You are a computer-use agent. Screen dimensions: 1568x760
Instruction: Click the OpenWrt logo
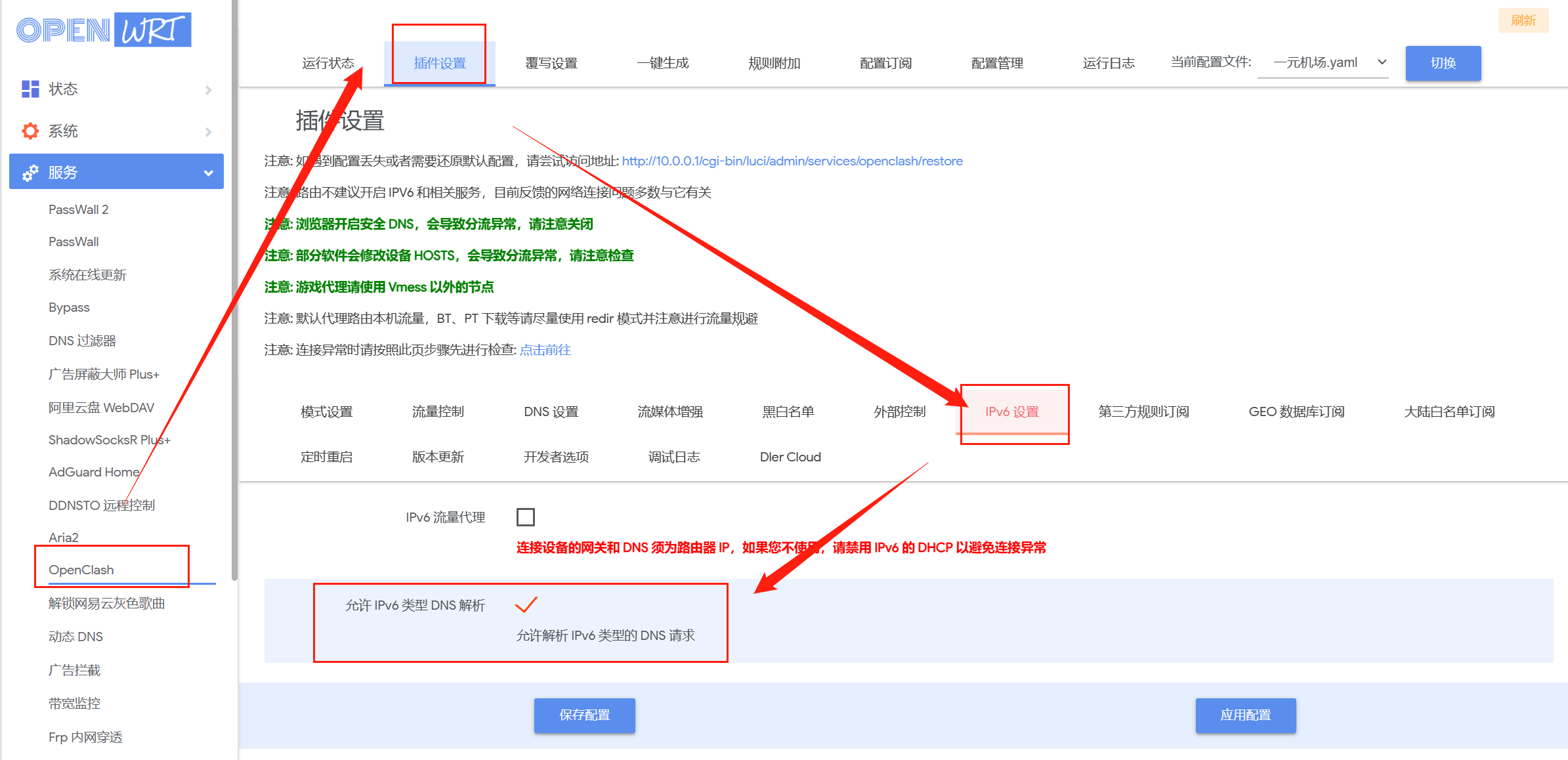point(104,30)
